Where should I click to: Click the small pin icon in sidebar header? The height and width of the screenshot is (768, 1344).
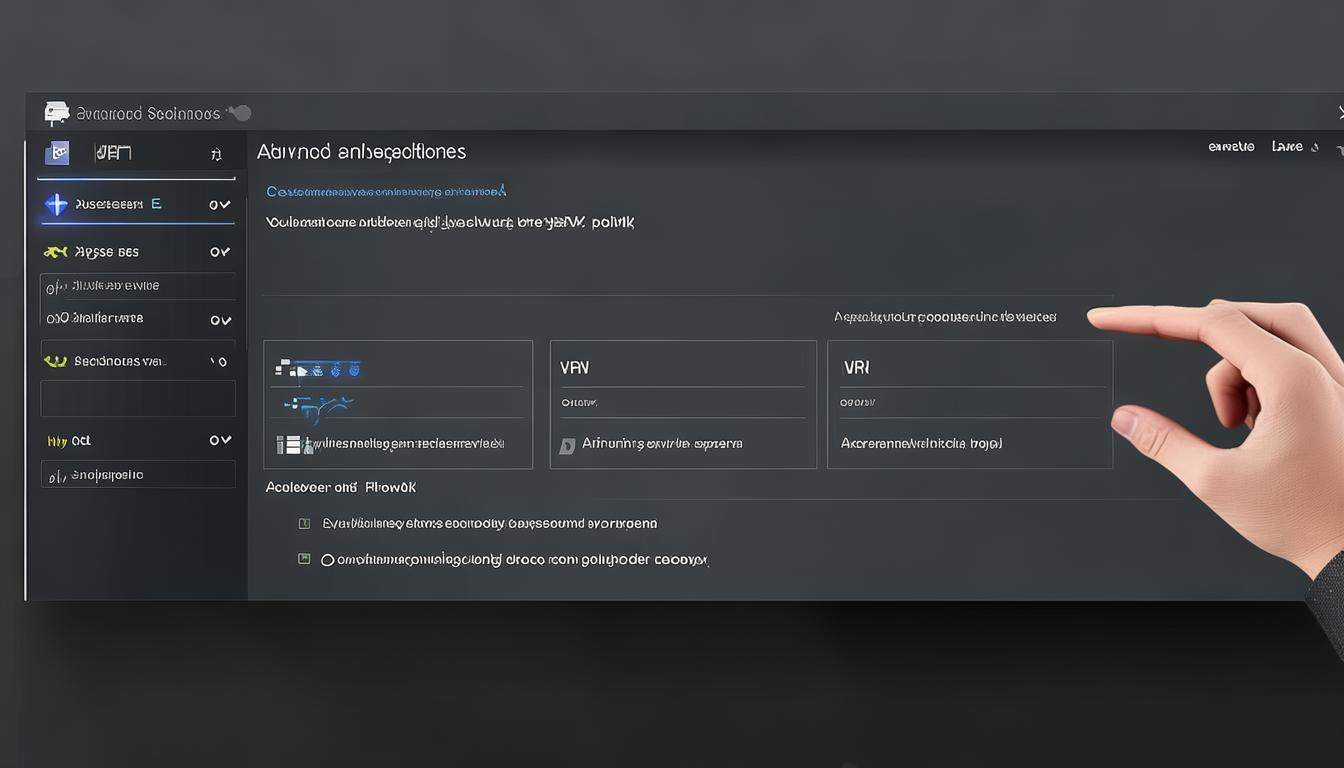[x=216, y=154]
